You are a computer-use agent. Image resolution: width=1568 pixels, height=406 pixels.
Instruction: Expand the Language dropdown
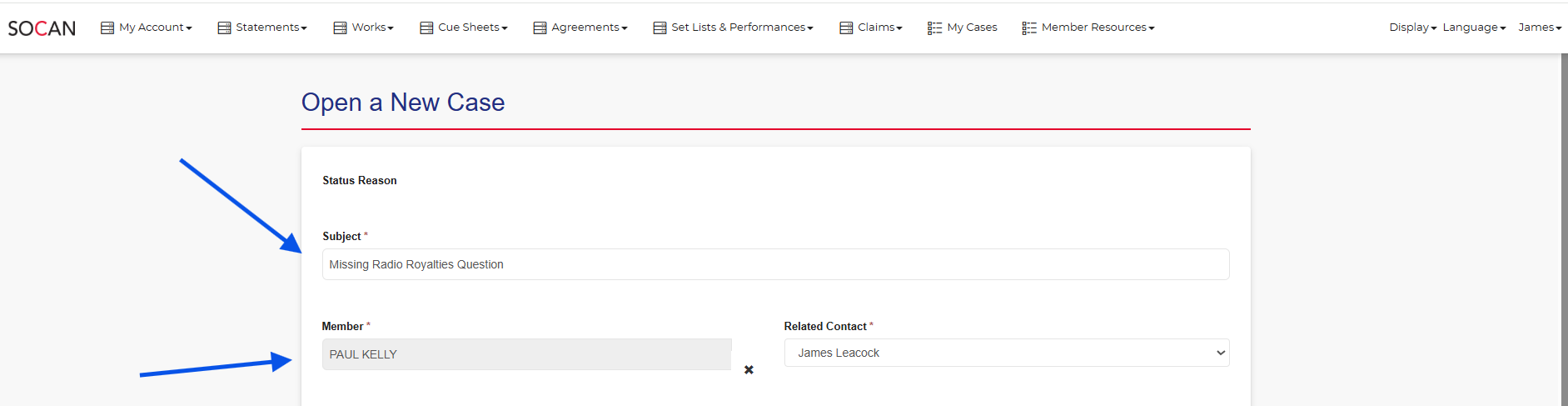[x=1474, y=28]
